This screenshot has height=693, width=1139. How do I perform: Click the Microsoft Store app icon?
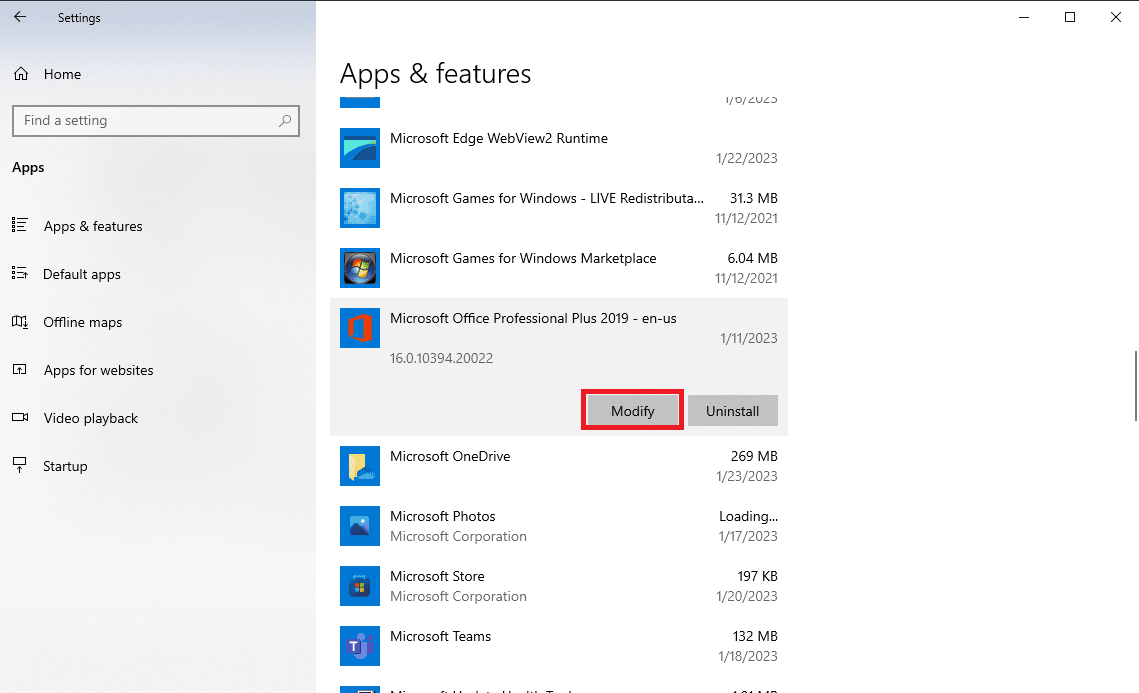click(360, 585)
